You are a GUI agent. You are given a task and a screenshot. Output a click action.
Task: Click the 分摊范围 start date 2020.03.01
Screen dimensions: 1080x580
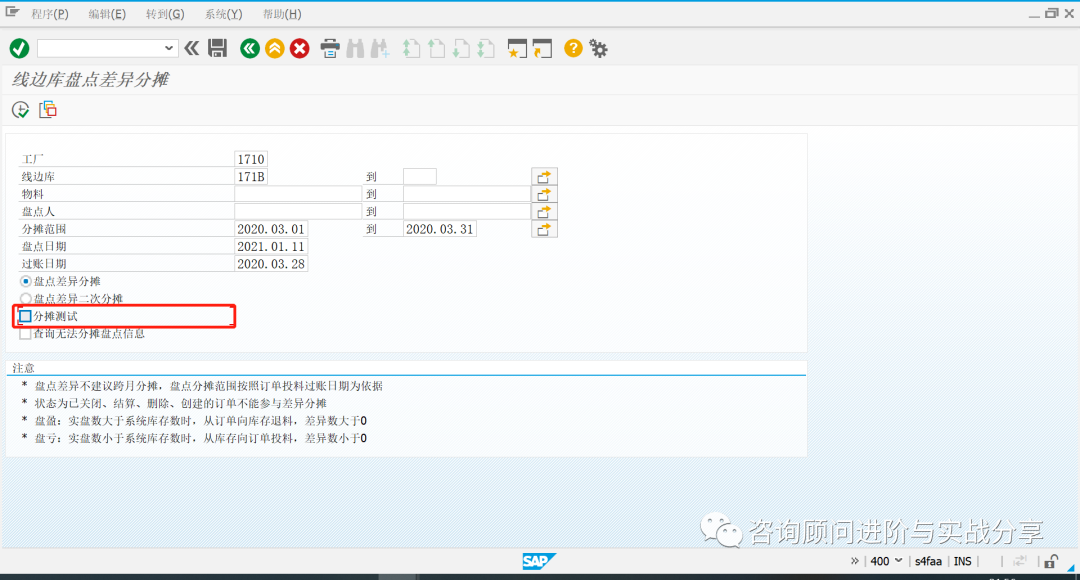(271, 229)
